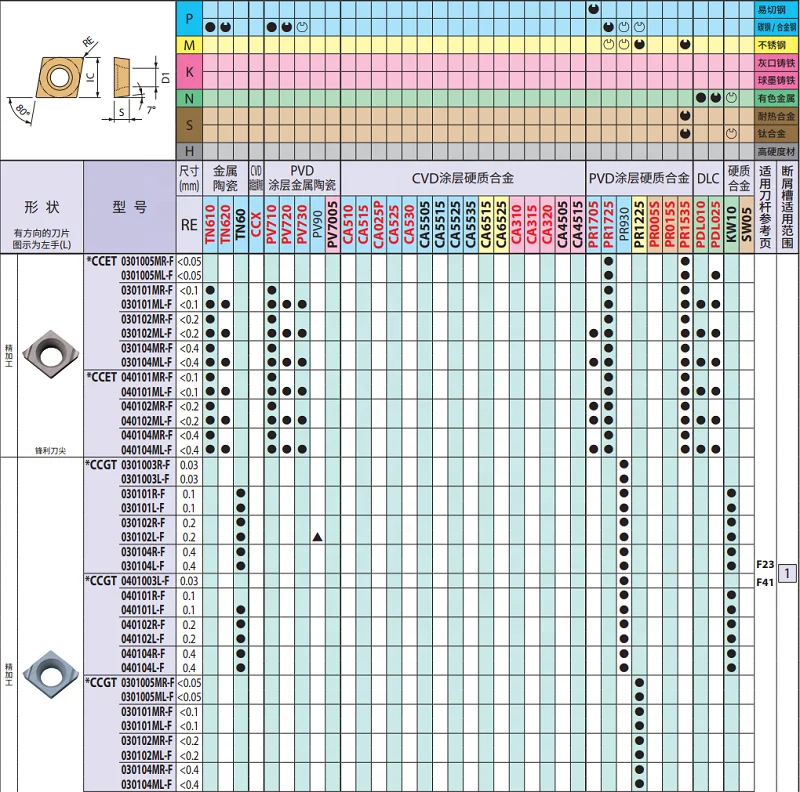Click the CCX grade header
This screenshot has height=792, width=800.
(256, 225)
